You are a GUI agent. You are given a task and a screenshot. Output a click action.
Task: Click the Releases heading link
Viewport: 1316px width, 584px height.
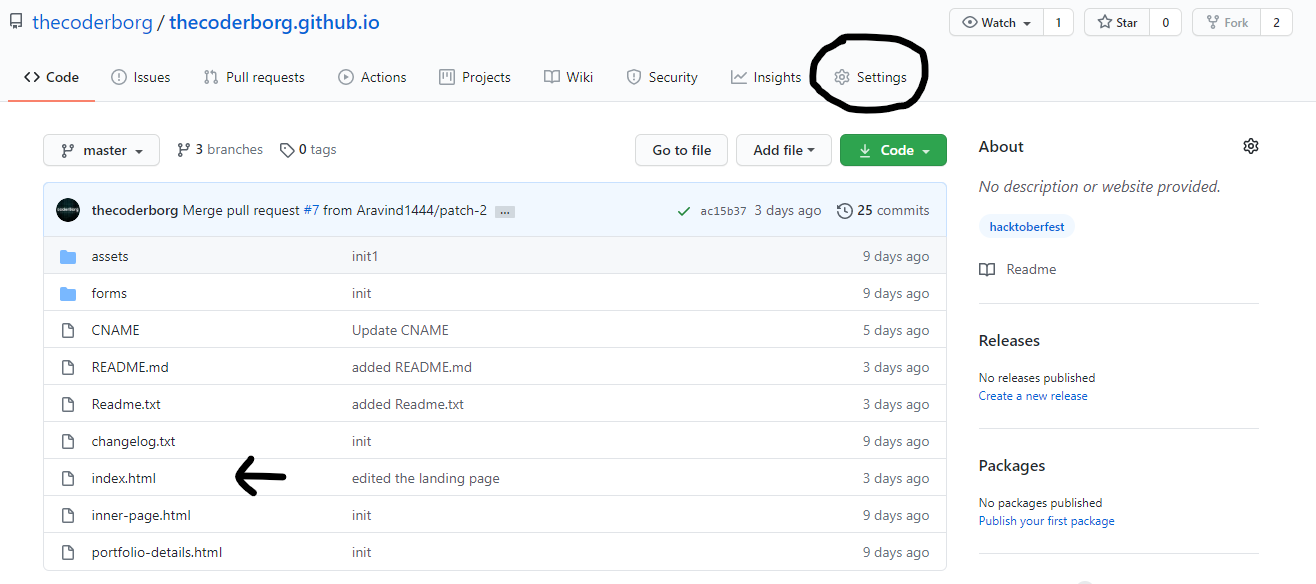point(1009,340)
